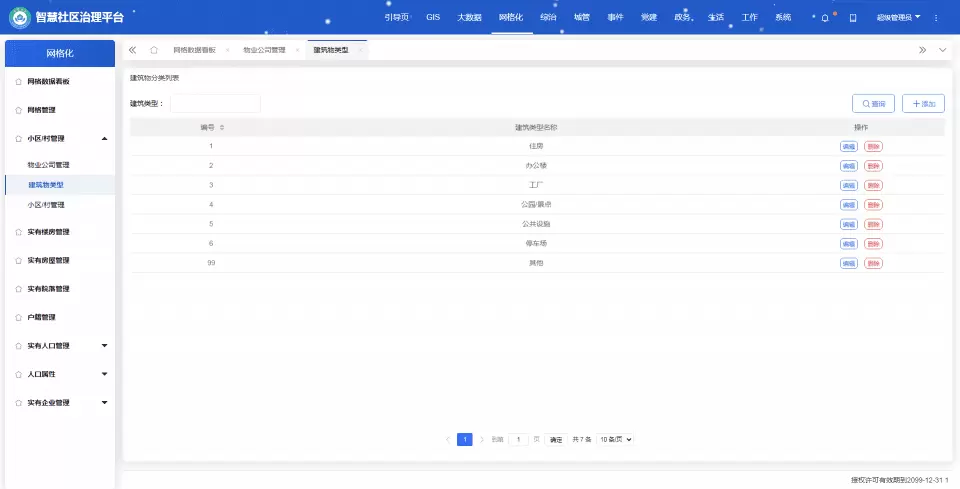Open the 10条/页 page size dropdown
The height and width of the screenshot is (489, 960).
coord(616,439)
